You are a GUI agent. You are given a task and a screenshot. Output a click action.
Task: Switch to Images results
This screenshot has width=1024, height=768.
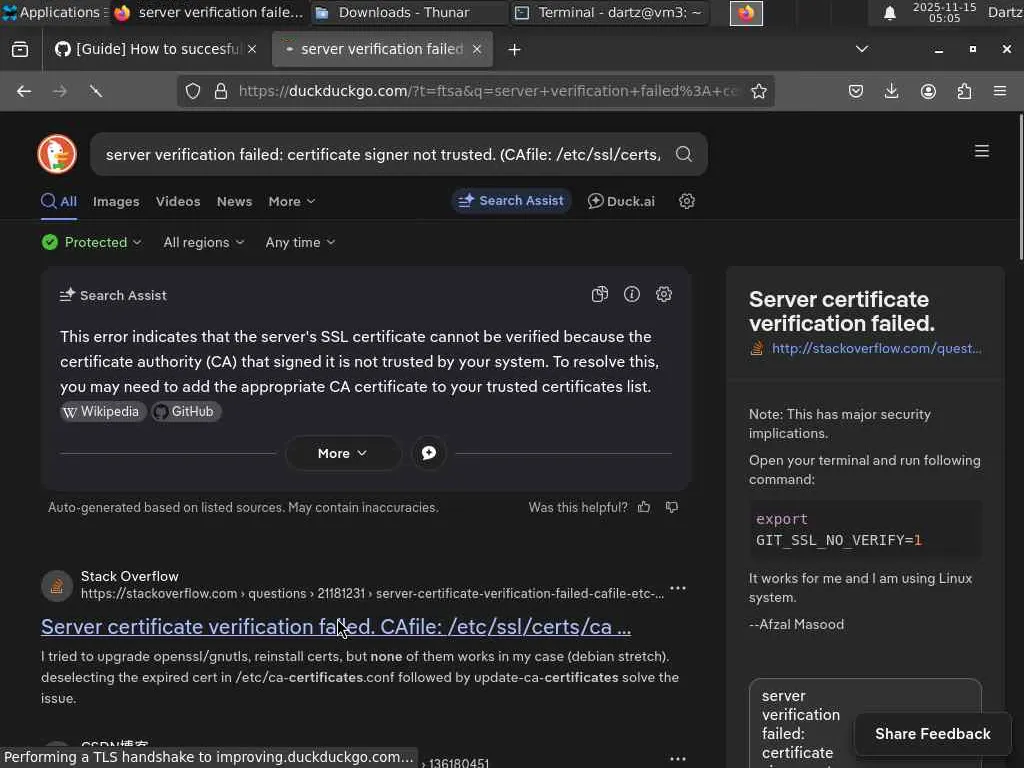(116, 202)
